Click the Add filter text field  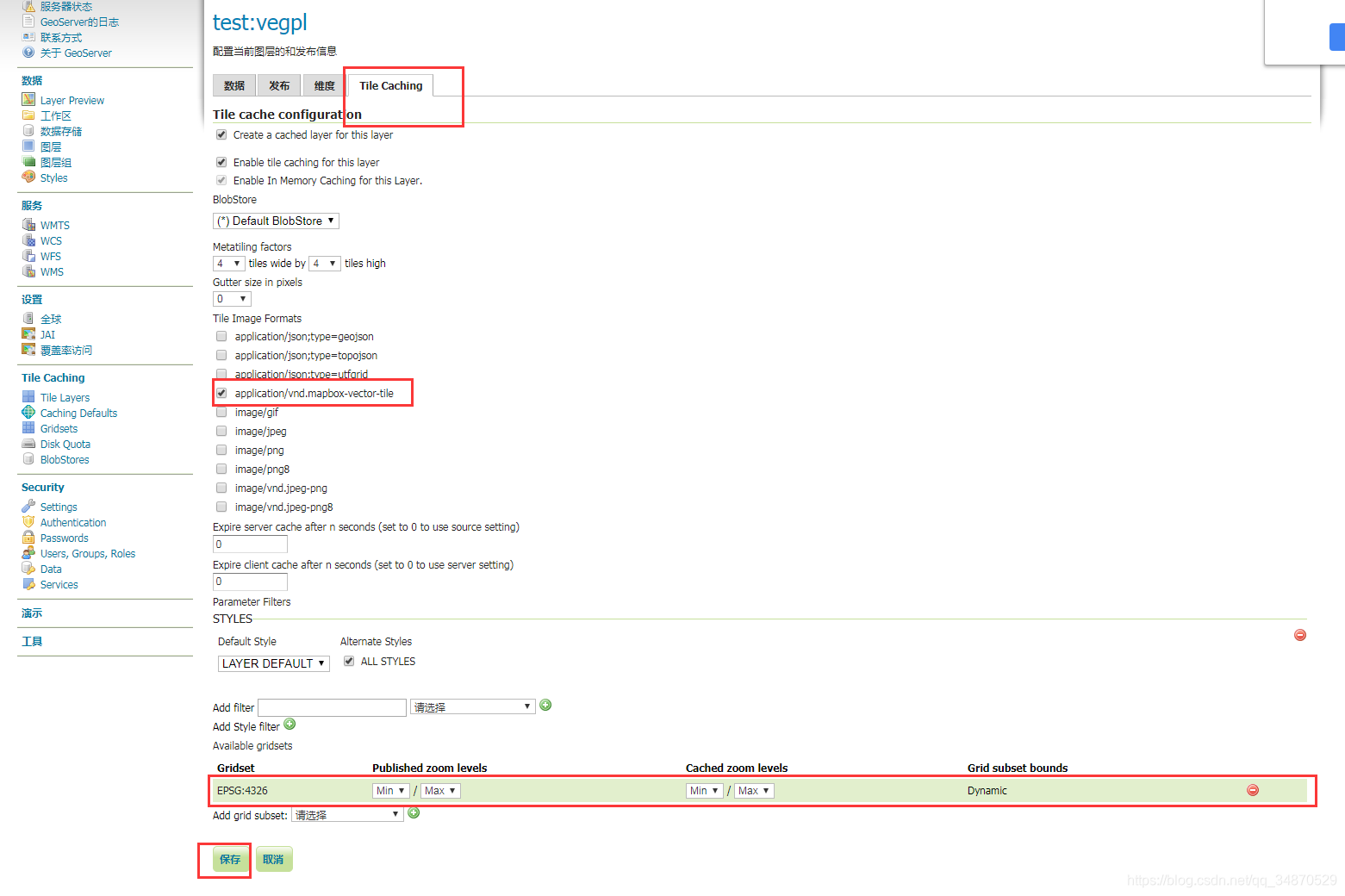point(332,707)
